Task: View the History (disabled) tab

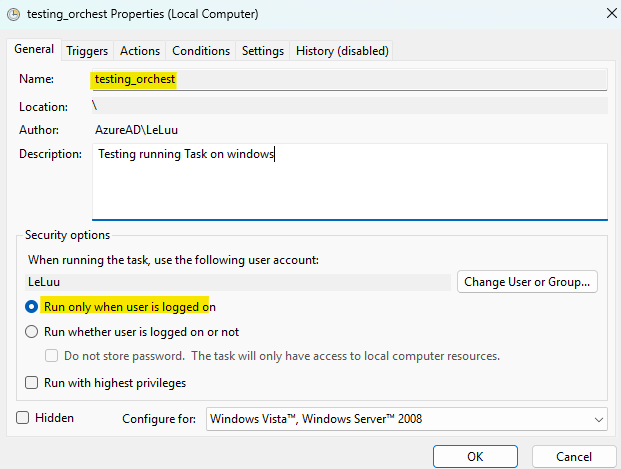Action: click(x=342, y=51)
